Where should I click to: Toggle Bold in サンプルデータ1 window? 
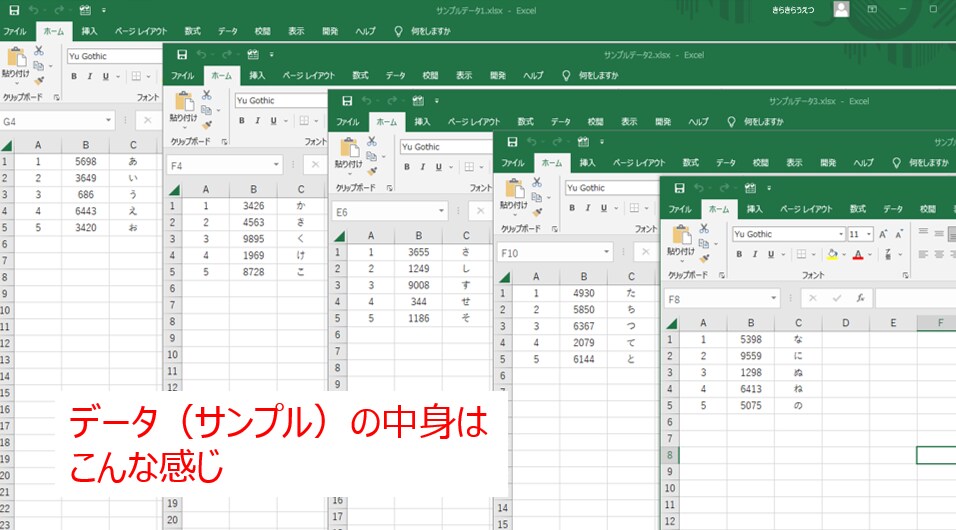[74, 76]
